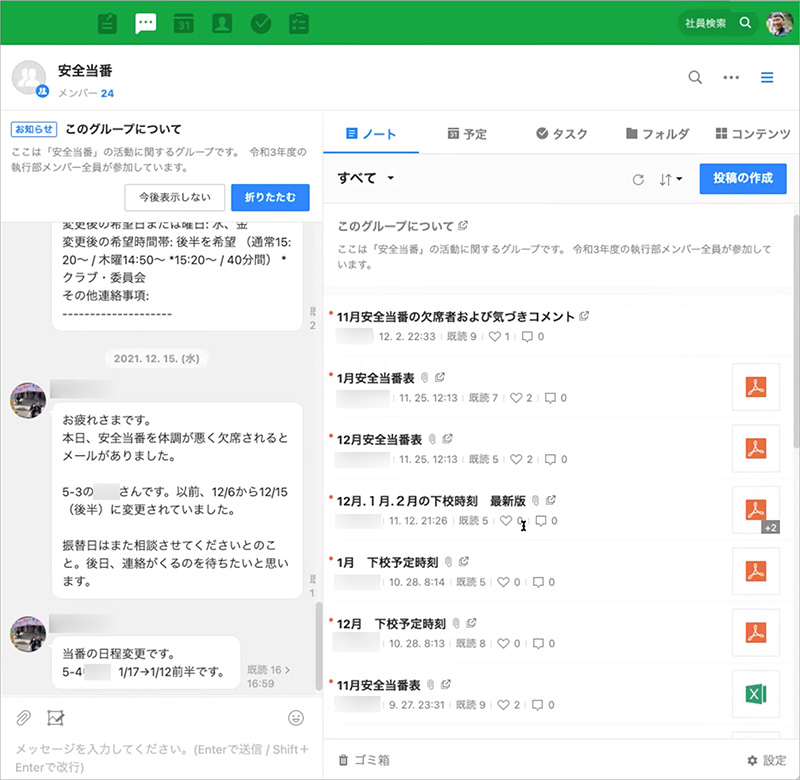This screenshot has height=780, width=800.
Task: Switch to the フォルダ tab
Action: point(657,134)
